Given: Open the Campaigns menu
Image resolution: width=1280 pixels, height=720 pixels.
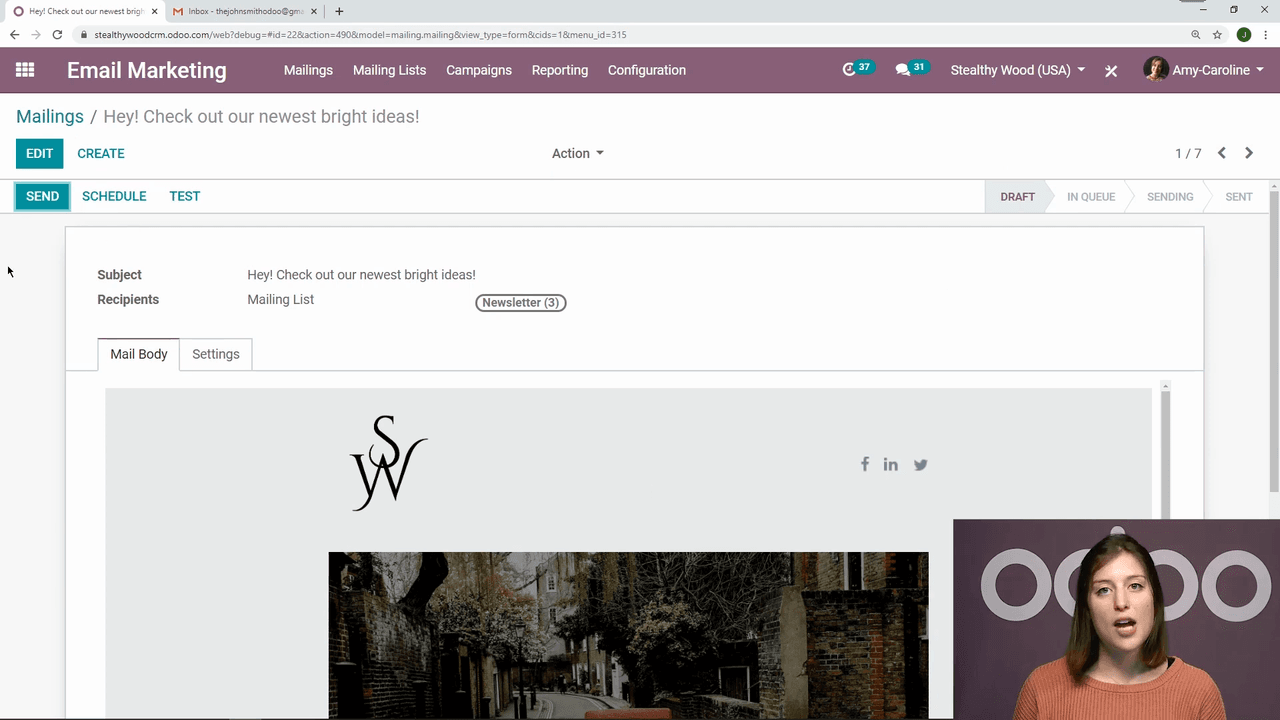Looking at the screenshot, I should (x=479, y=70).
